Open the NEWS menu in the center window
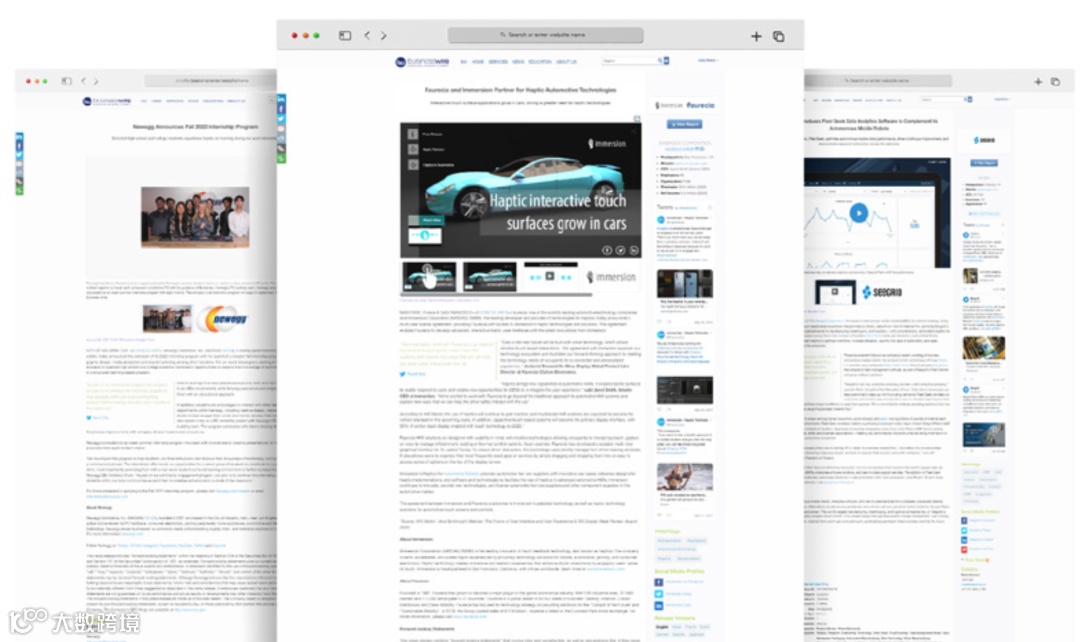 pos(518,62)
